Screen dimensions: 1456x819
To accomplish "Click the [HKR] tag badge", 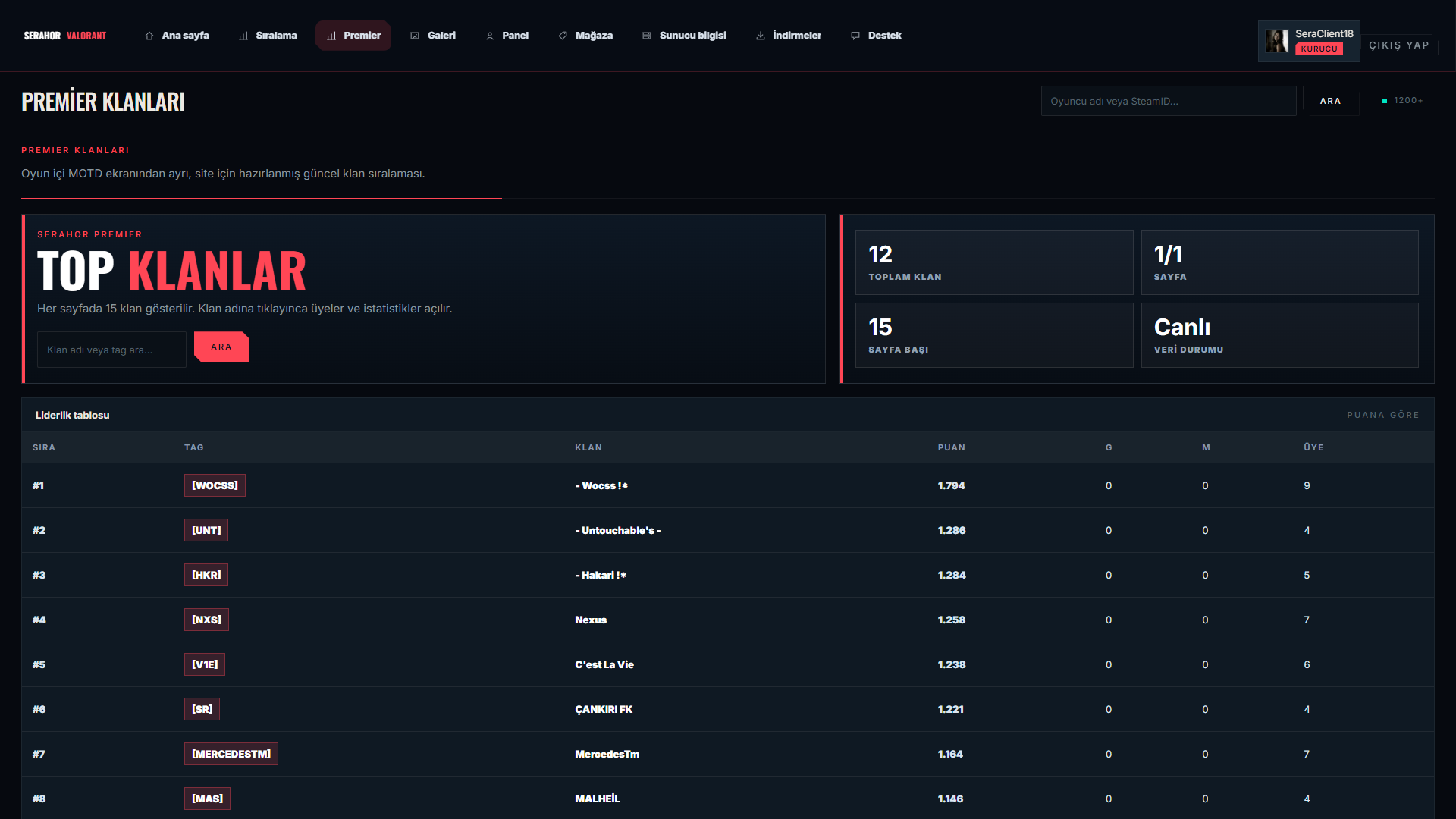I will (x=206, y=575).
